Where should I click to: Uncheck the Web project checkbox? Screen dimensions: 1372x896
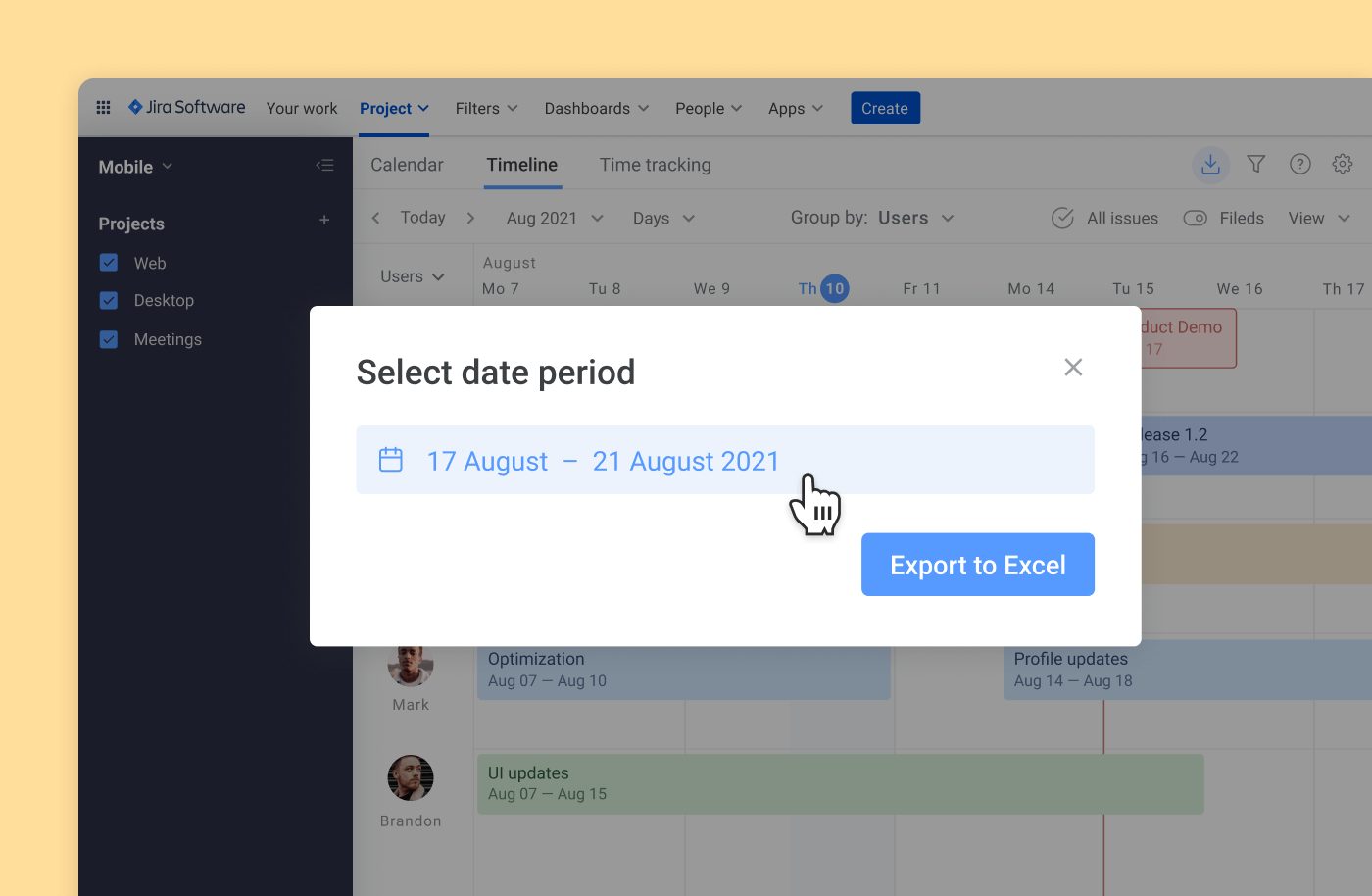click(x=108, y=263)
